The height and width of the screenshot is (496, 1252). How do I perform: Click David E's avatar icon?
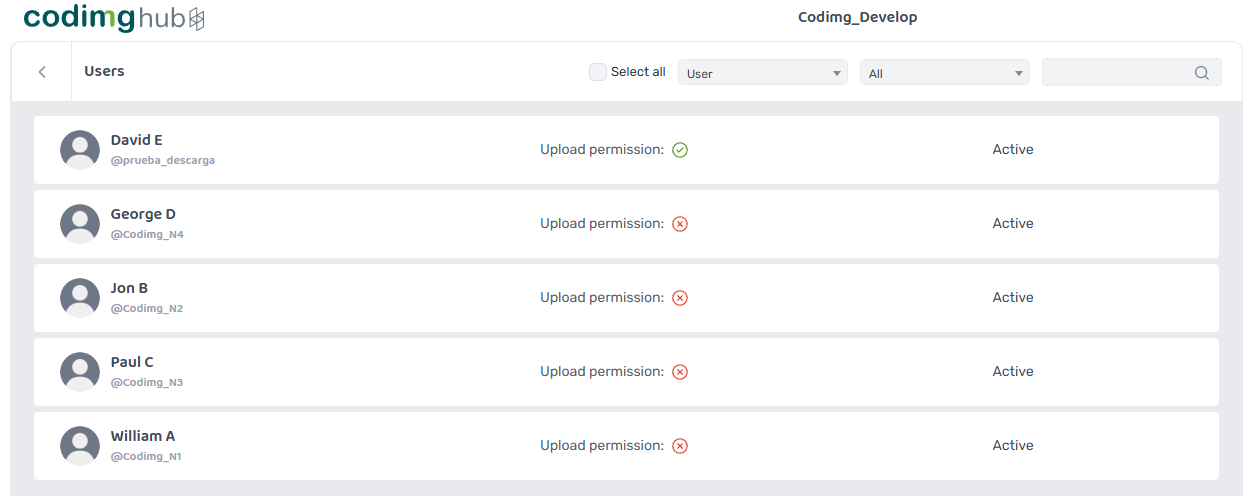click(x=80, y=150)
